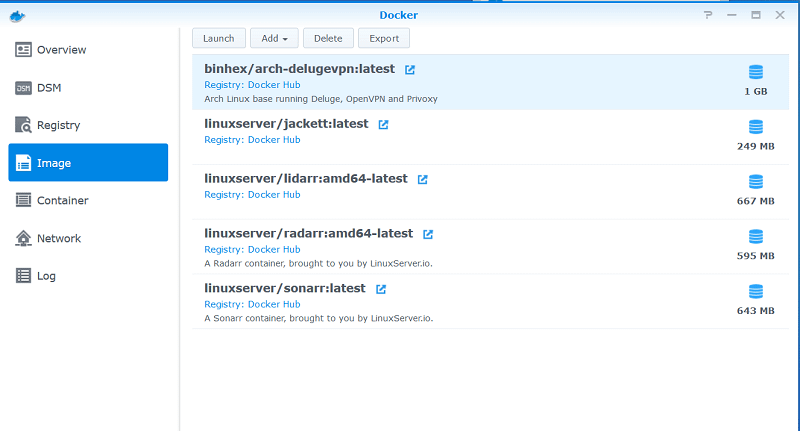This screenshot has height=431, width=800.
Task: Click the 249 MB size label
Action: tap(756, 146)
